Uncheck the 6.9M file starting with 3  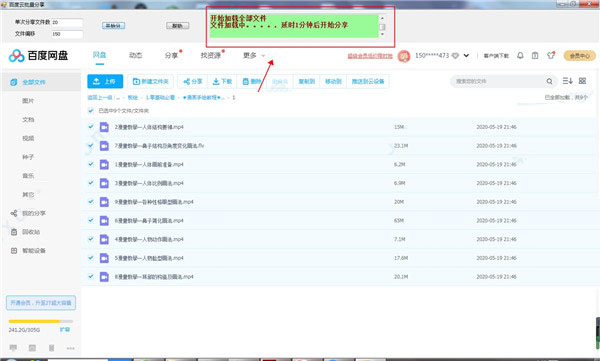click(91, 183)
